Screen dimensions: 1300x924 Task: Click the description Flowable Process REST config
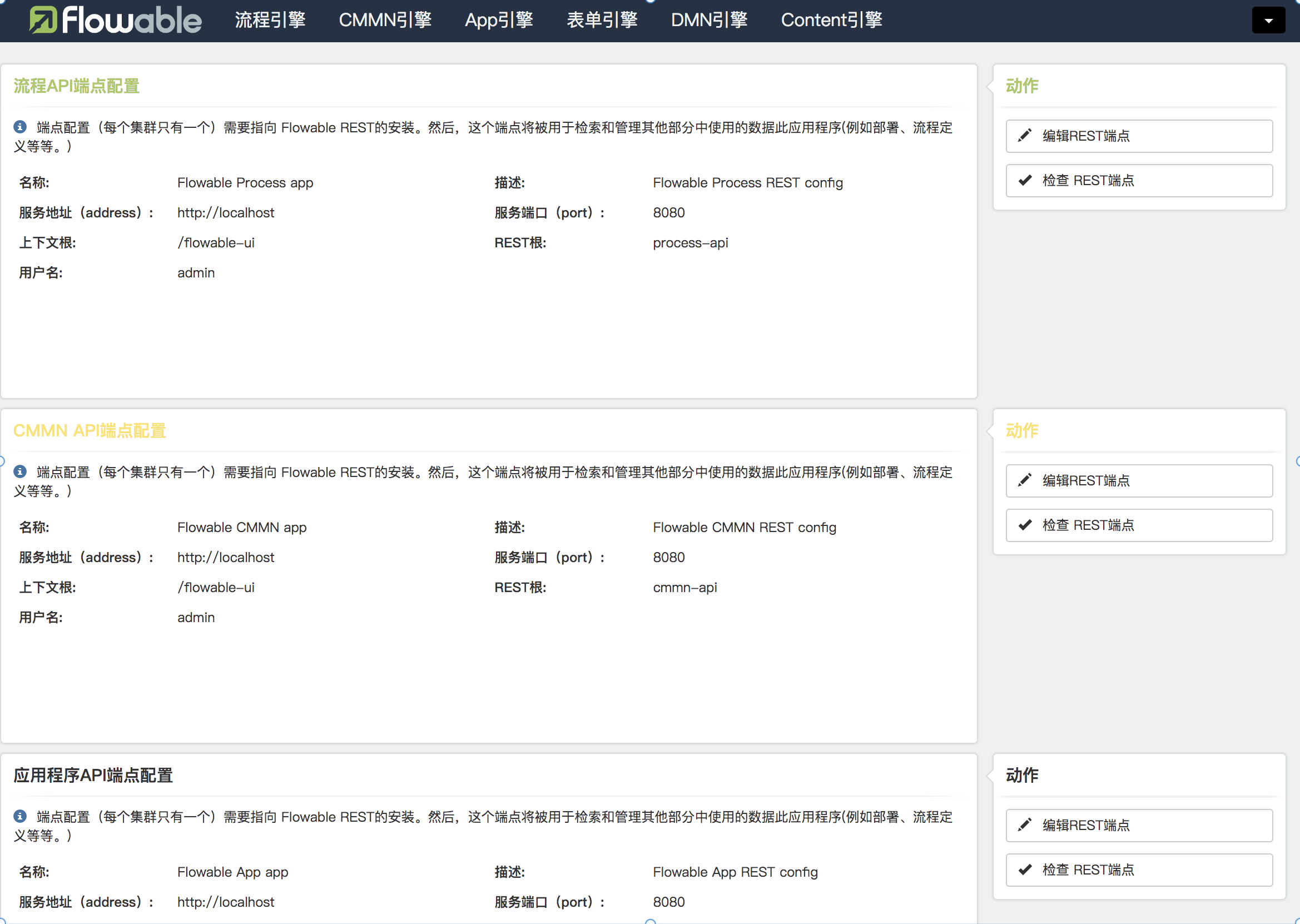pyautogui.click(x=747, y=183)
